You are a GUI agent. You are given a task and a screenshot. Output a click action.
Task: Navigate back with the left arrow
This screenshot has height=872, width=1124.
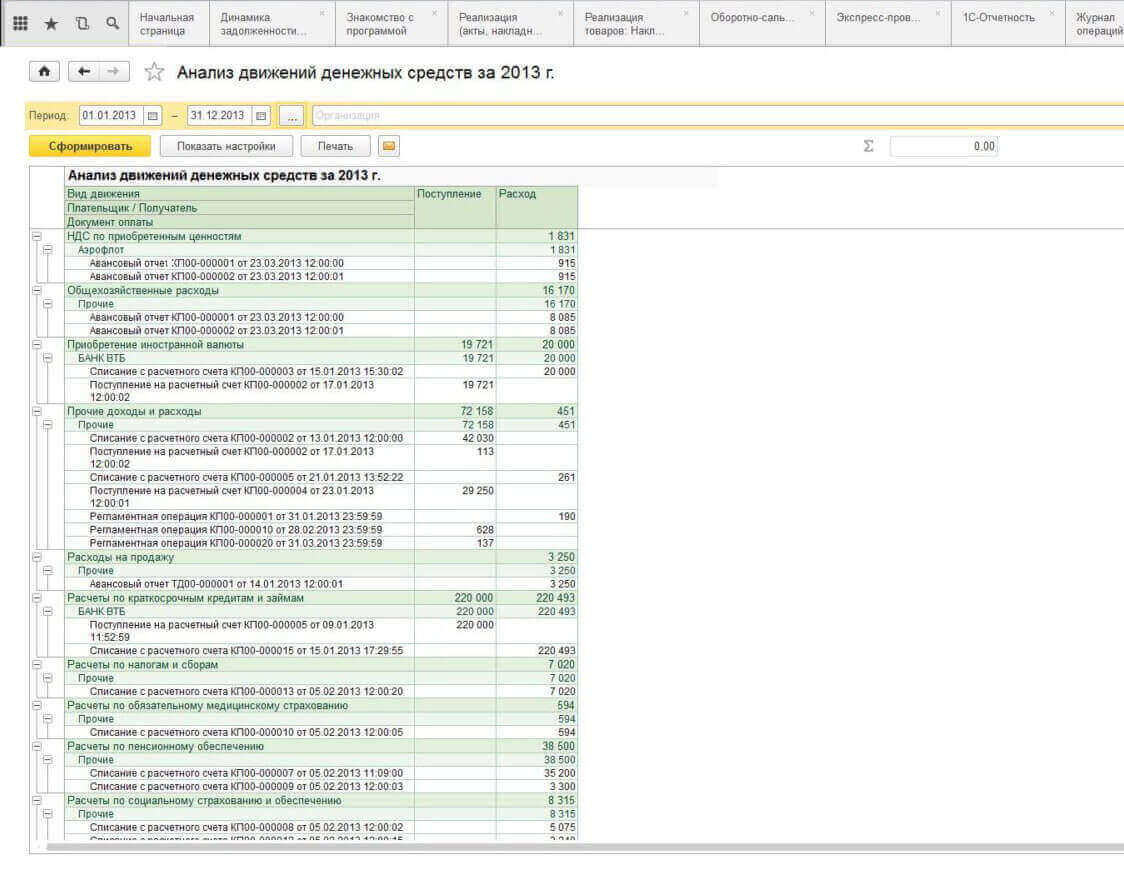84,72
